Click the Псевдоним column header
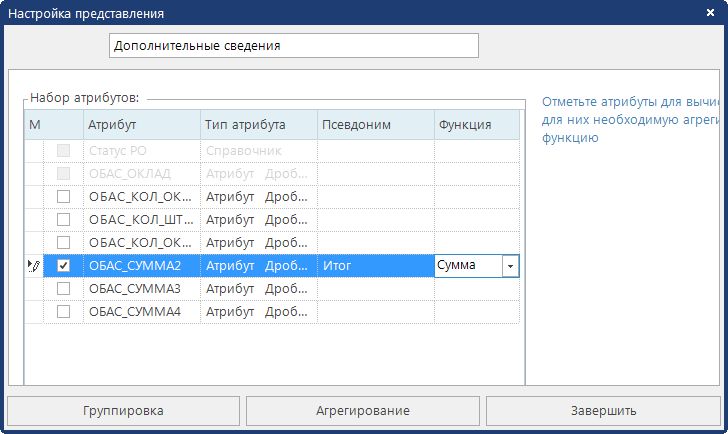 375,125
